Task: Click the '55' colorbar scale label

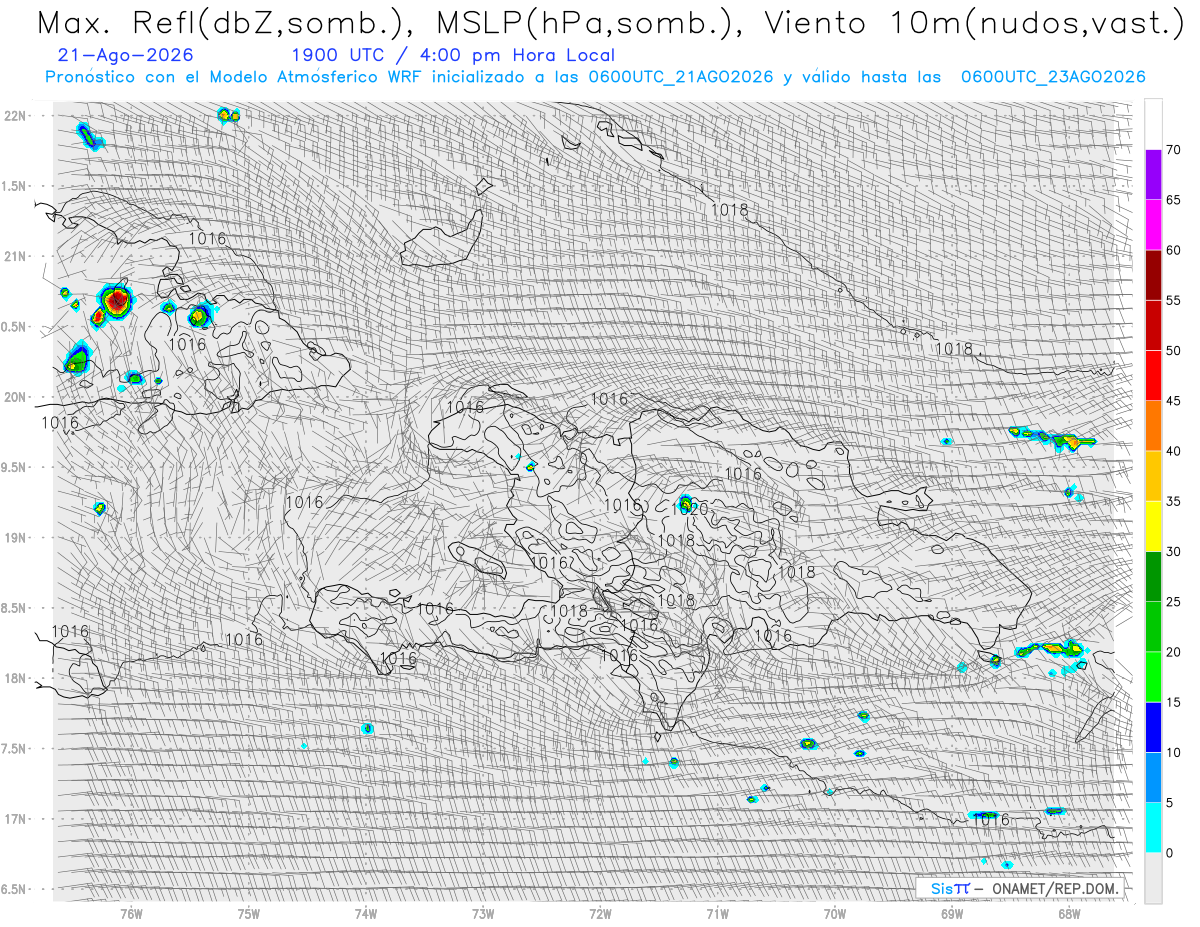Action: (1173, 300)
